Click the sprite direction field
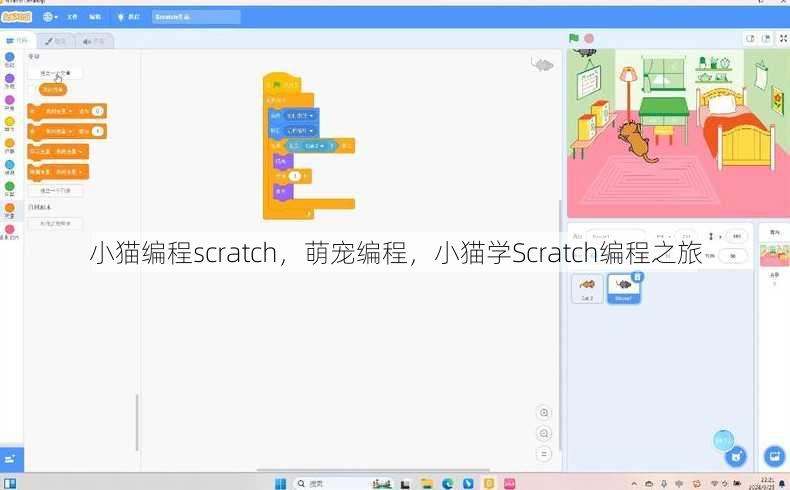 (733, 256)
